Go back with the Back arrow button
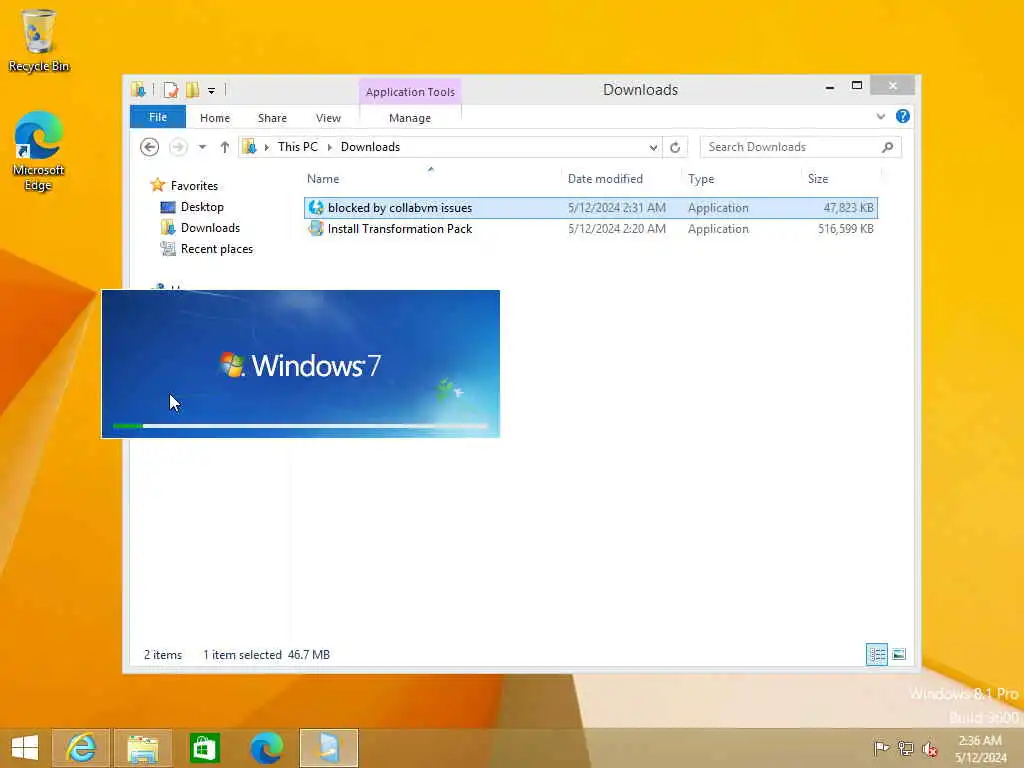The image size is (1024, 768). point(150,147)
